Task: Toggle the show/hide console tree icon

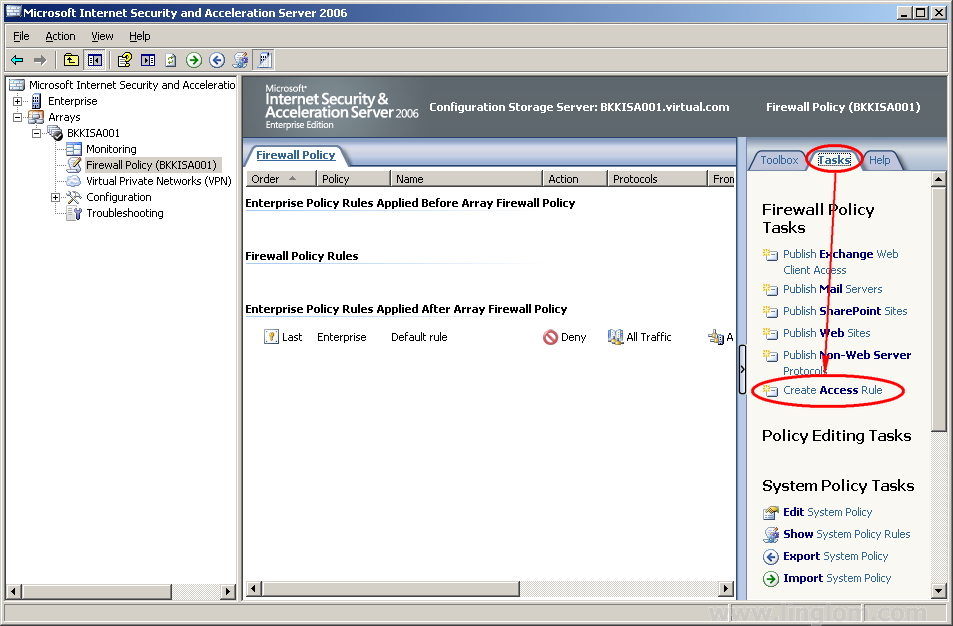Action: coord(94,60)
